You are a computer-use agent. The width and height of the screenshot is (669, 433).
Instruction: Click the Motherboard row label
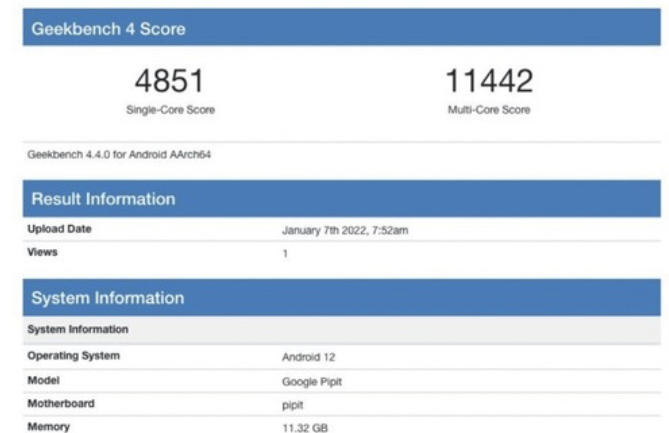tap(61, 404)
